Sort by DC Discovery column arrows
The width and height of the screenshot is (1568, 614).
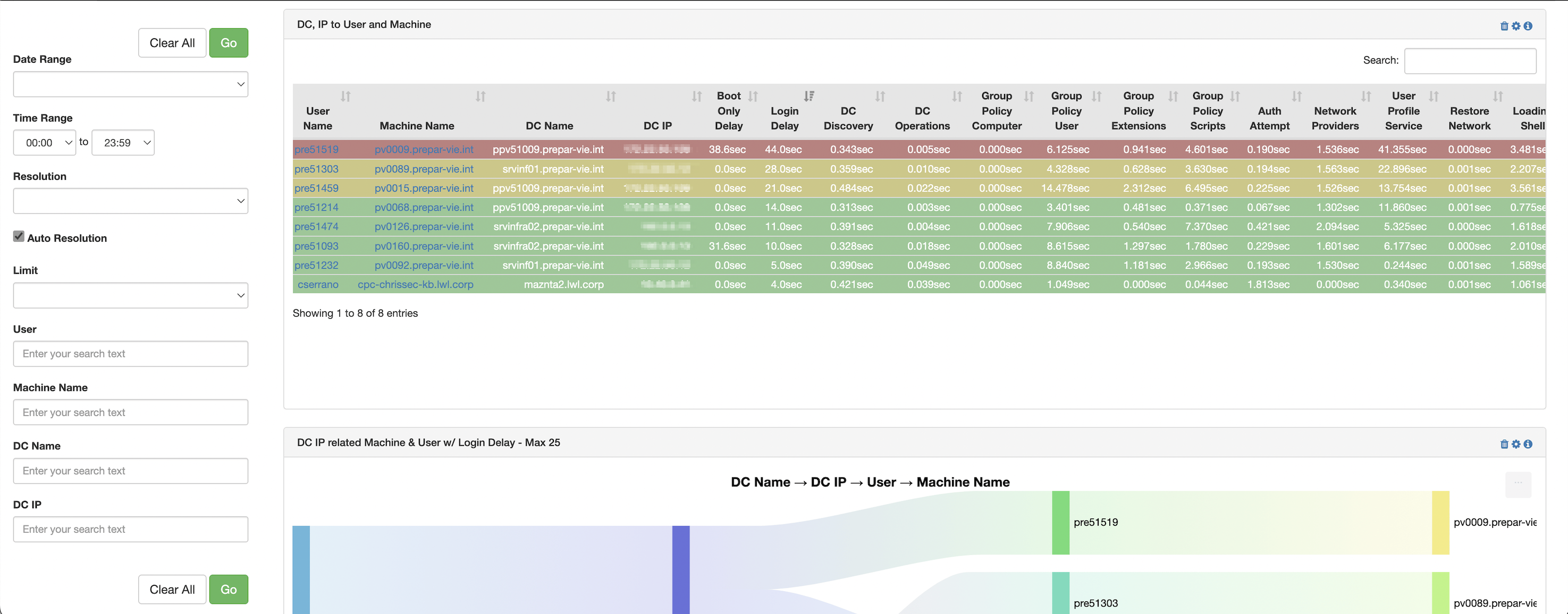880,96
